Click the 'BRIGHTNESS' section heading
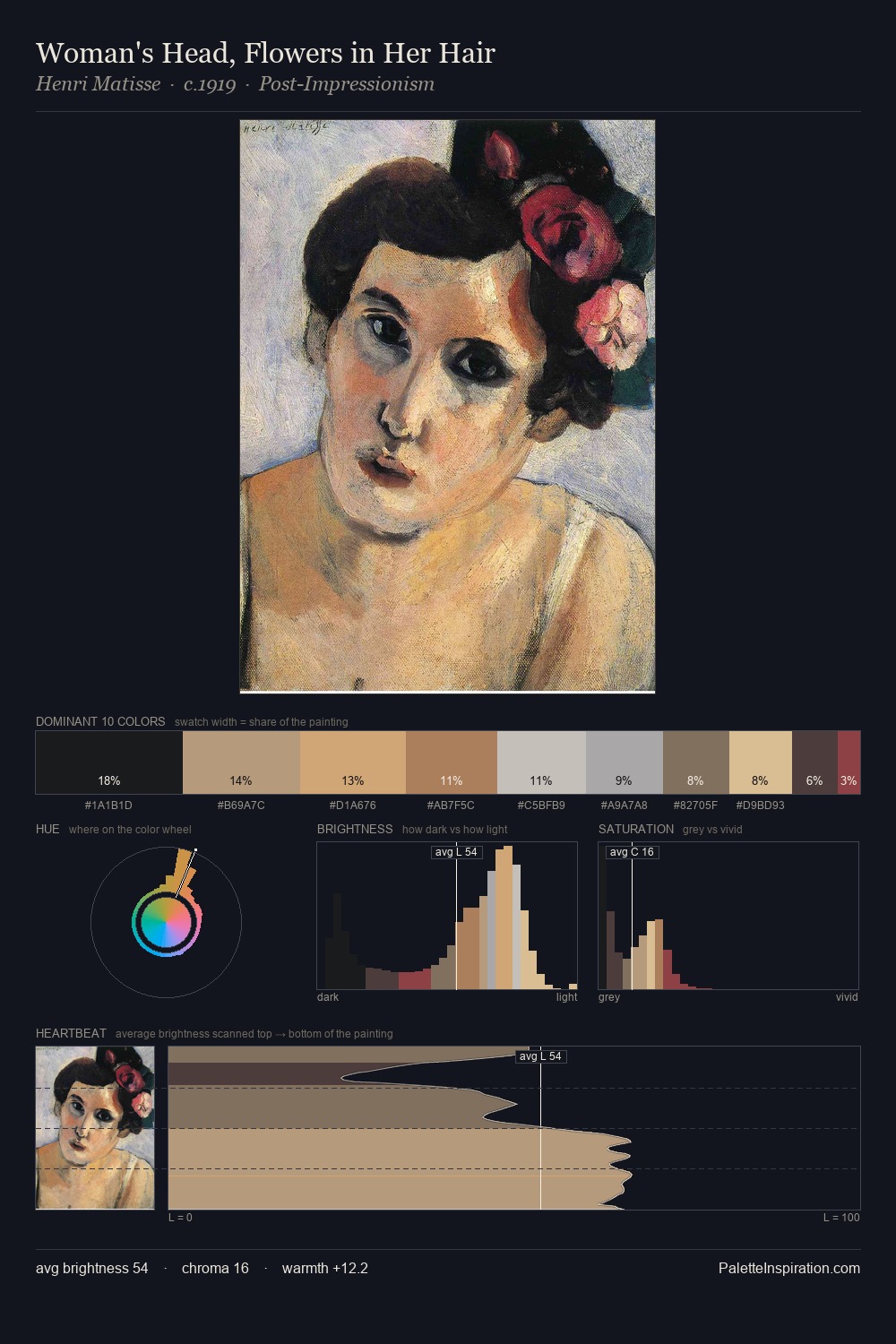This screenshot has width=896, height=1344. (x=355, y=829)
